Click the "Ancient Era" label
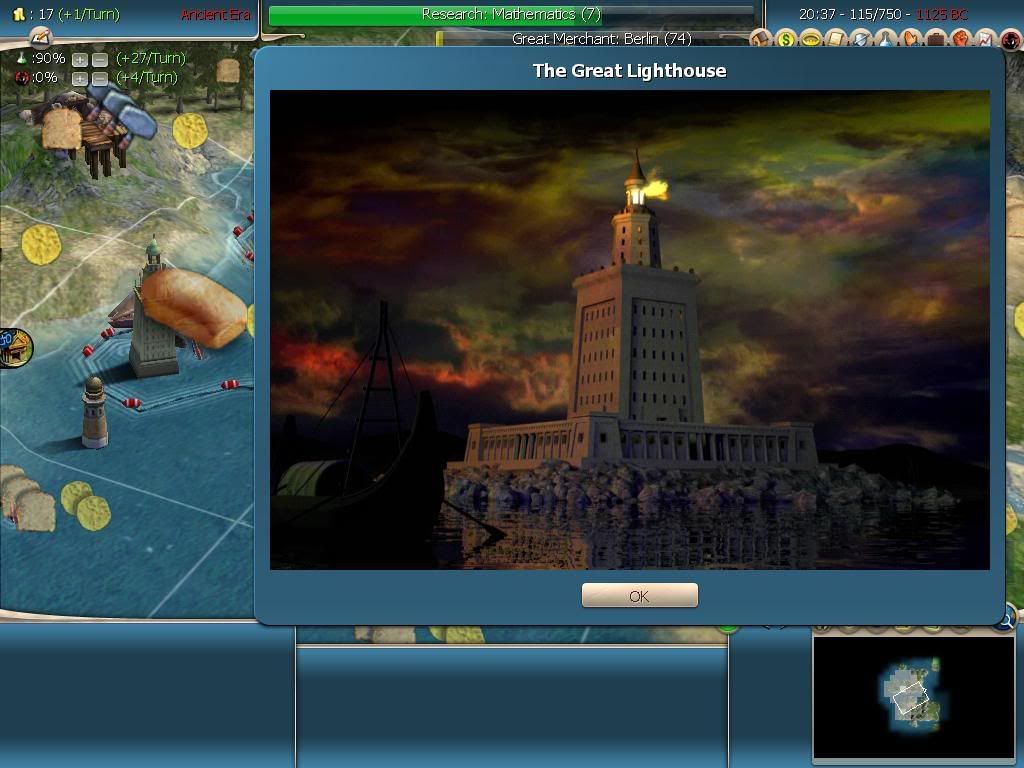Screen dimensions: 1024x768 [x=216, y=14]
